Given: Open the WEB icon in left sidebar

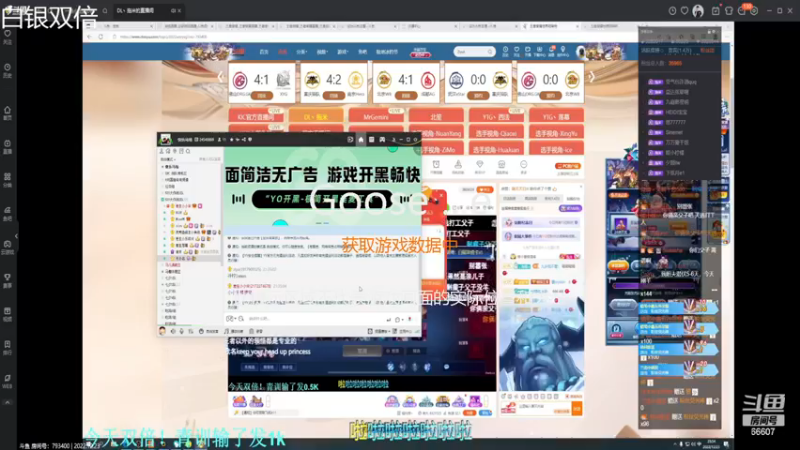Looking at the screenshot, I should pos(8,381).
